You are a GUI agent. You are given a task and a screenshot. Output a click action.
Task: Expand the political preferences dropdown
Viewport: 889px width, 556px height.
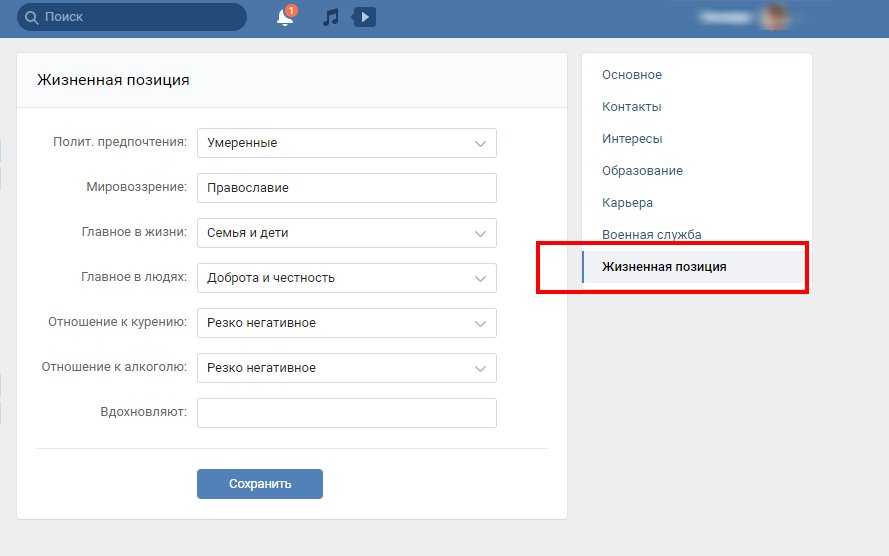346,143
